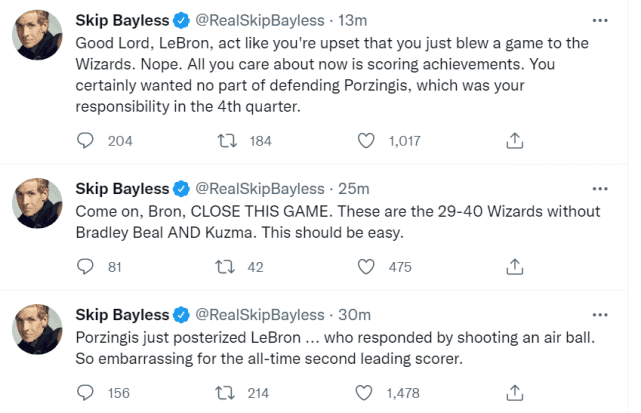
Task: Retweet the tweet with 42 retweets
Action: click(x=227, y=266)
